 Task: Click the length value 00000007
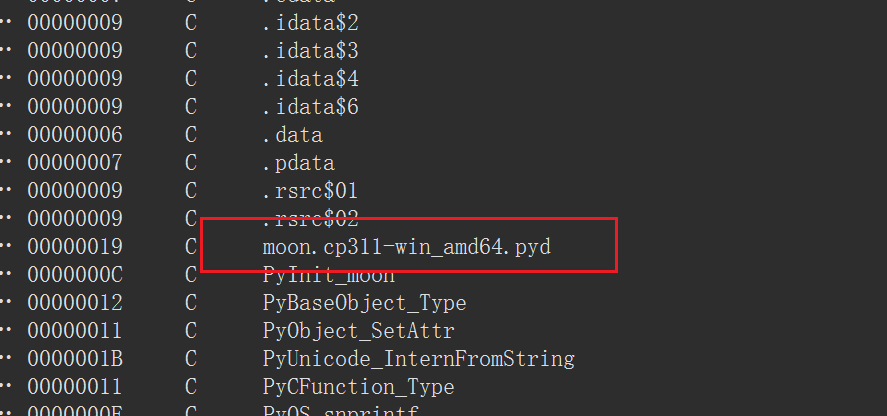[75, 162]
